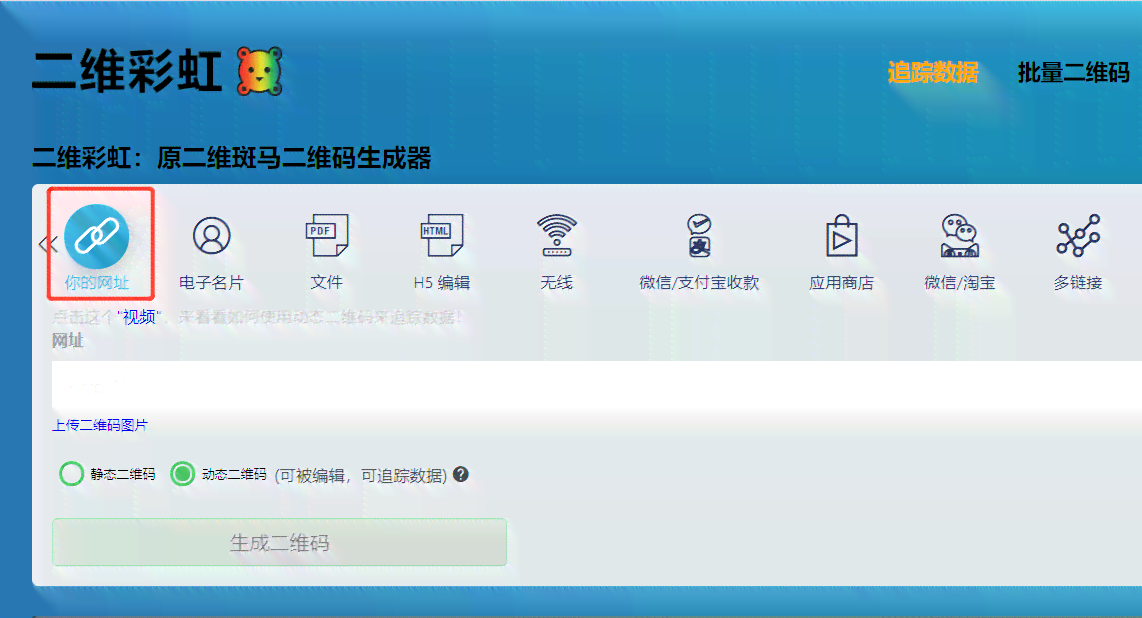Open the 批量二维码 menu item
Screen dimensions: 1142x618
point(1074,72)
